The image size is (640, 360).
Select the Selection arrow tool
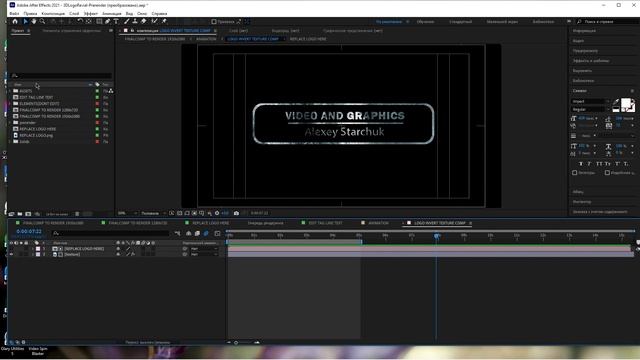(x=25, y=21)
